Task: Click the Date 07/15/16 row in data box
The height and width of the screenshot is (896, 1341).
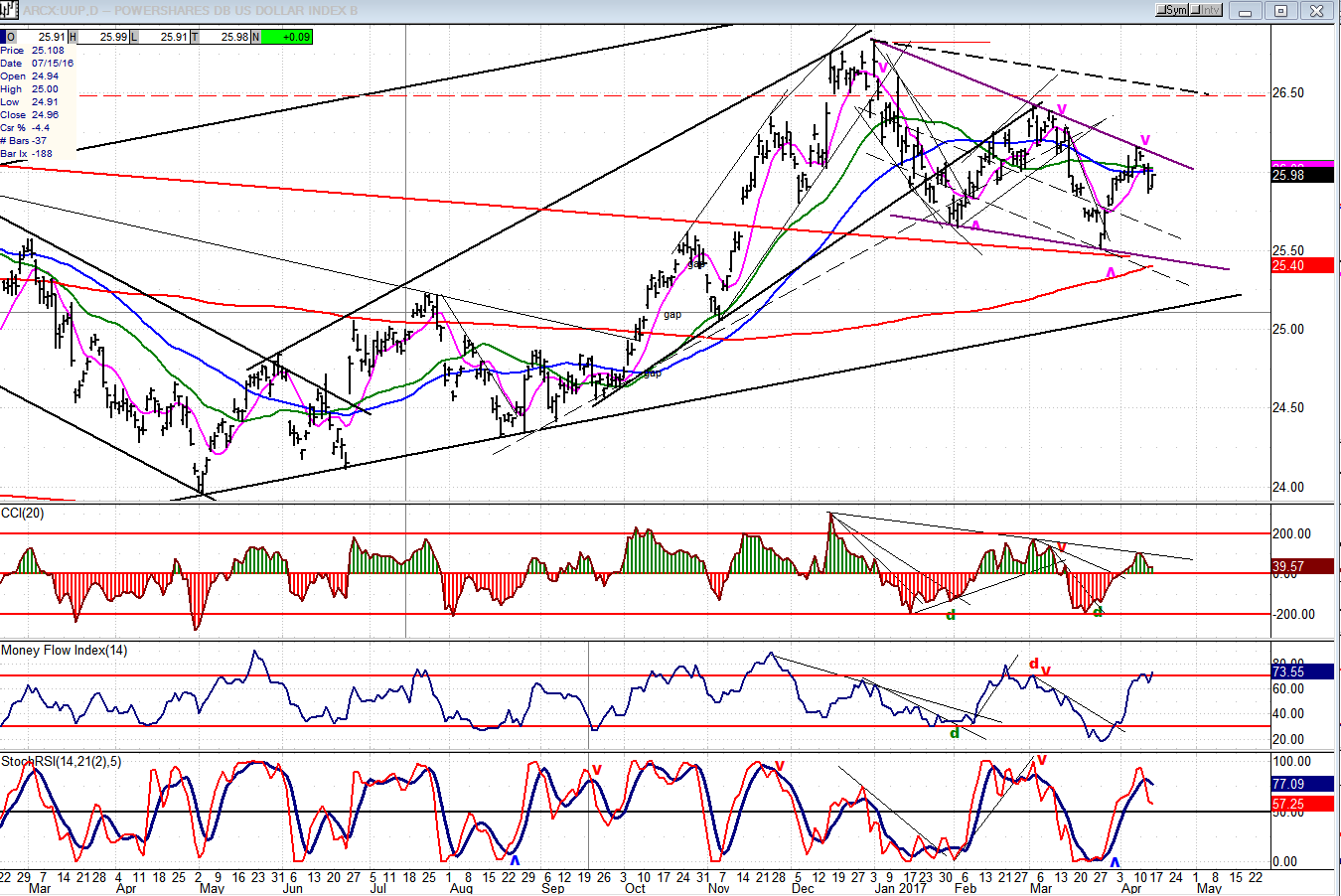Action: pos(37,64)
